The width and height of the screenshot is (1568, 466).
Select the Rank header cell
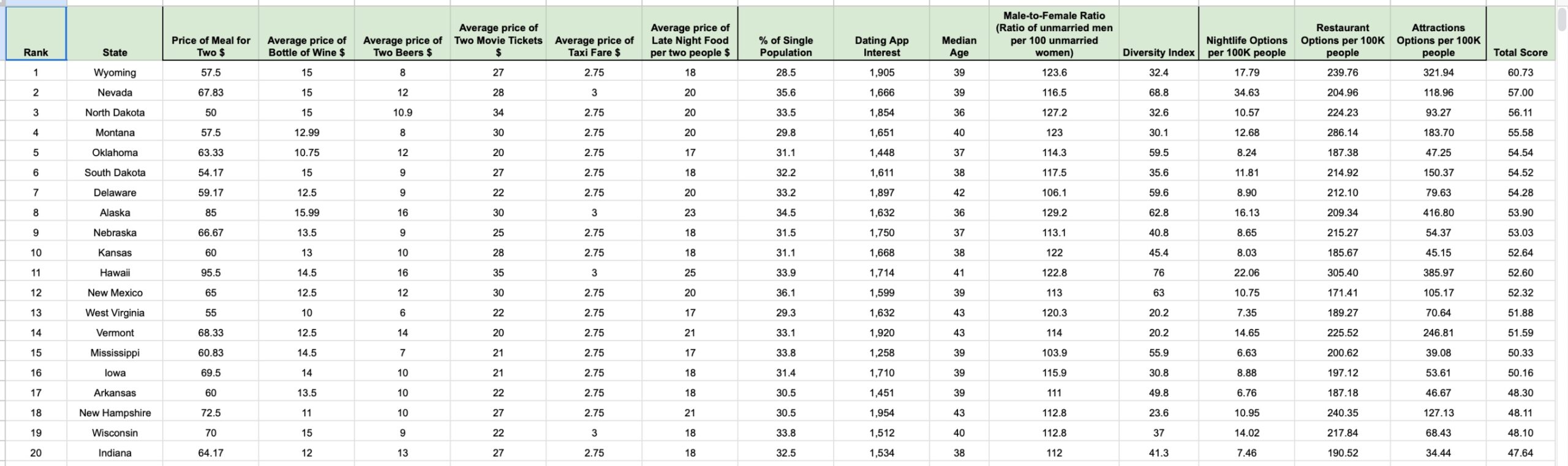click(36, 34)
